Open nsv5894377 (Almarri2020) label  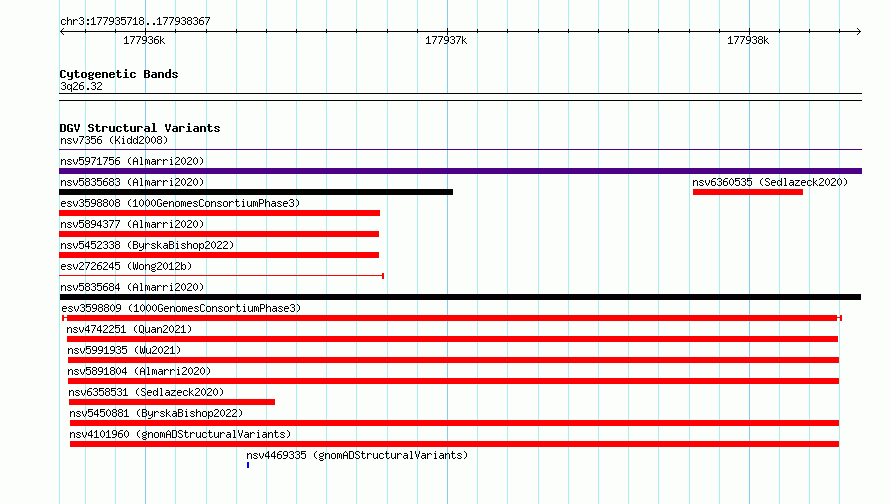(132, 224)
